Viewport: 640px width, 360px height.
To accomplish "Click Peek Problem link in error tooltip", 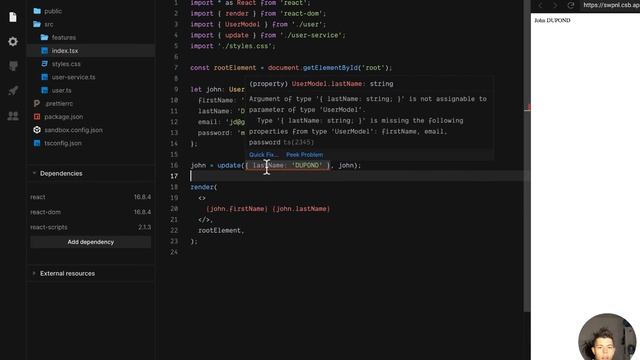I will pyautogui.click(x=304, y=155).
